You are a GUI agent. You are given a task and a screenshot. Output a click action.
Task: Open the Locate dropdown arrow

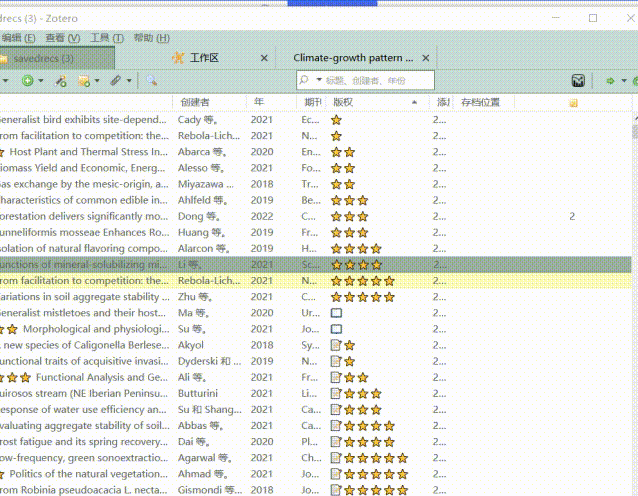(624, 81)
